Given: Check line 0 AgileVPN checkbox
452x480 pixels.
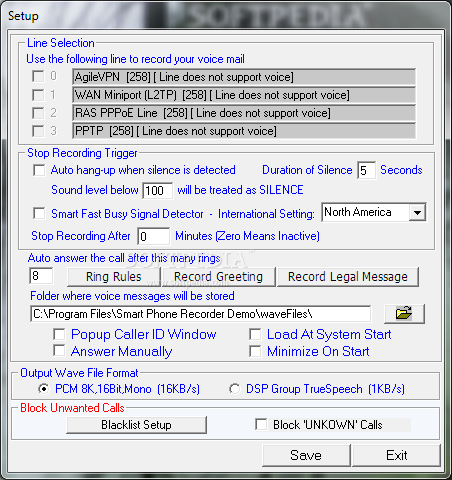Looking at the screenshot, I should (x=38, y=76).
